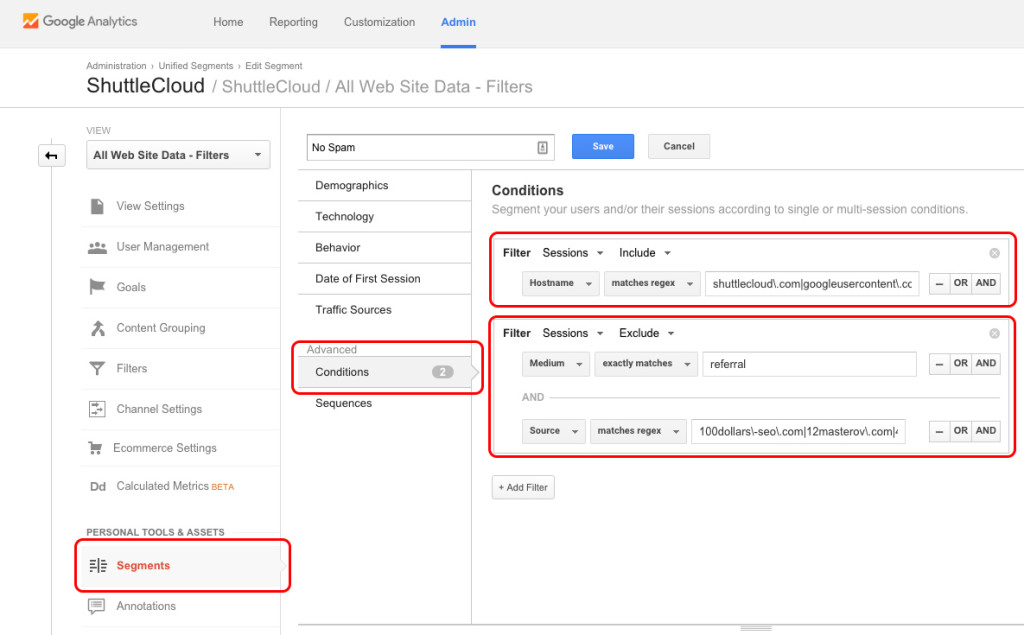1024x635 pixels.
Task: Open the Include dropdown in first filter
Action: point(645,253)
